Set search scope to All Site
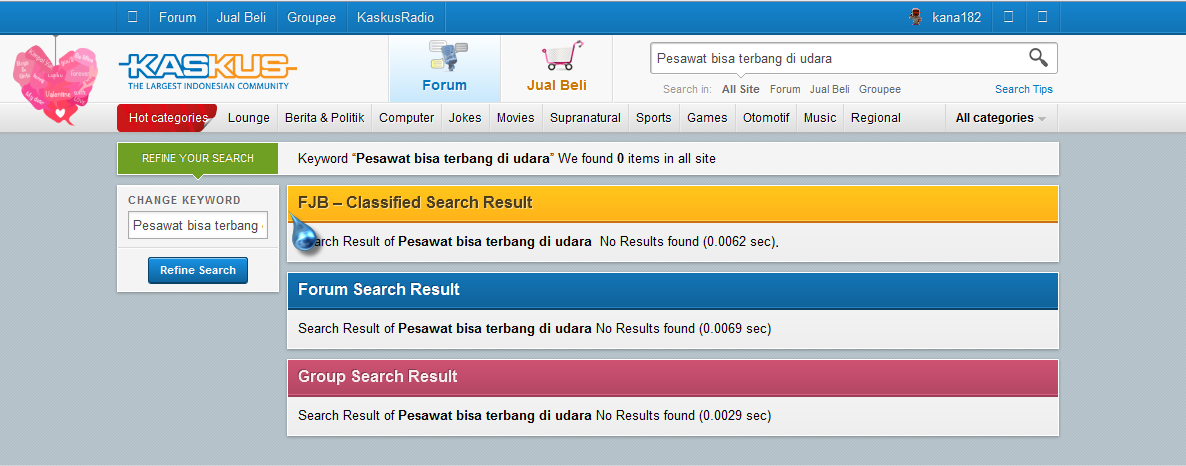Image resolution: width=1186 pixels, height=466 pixels. coord(741,89)
